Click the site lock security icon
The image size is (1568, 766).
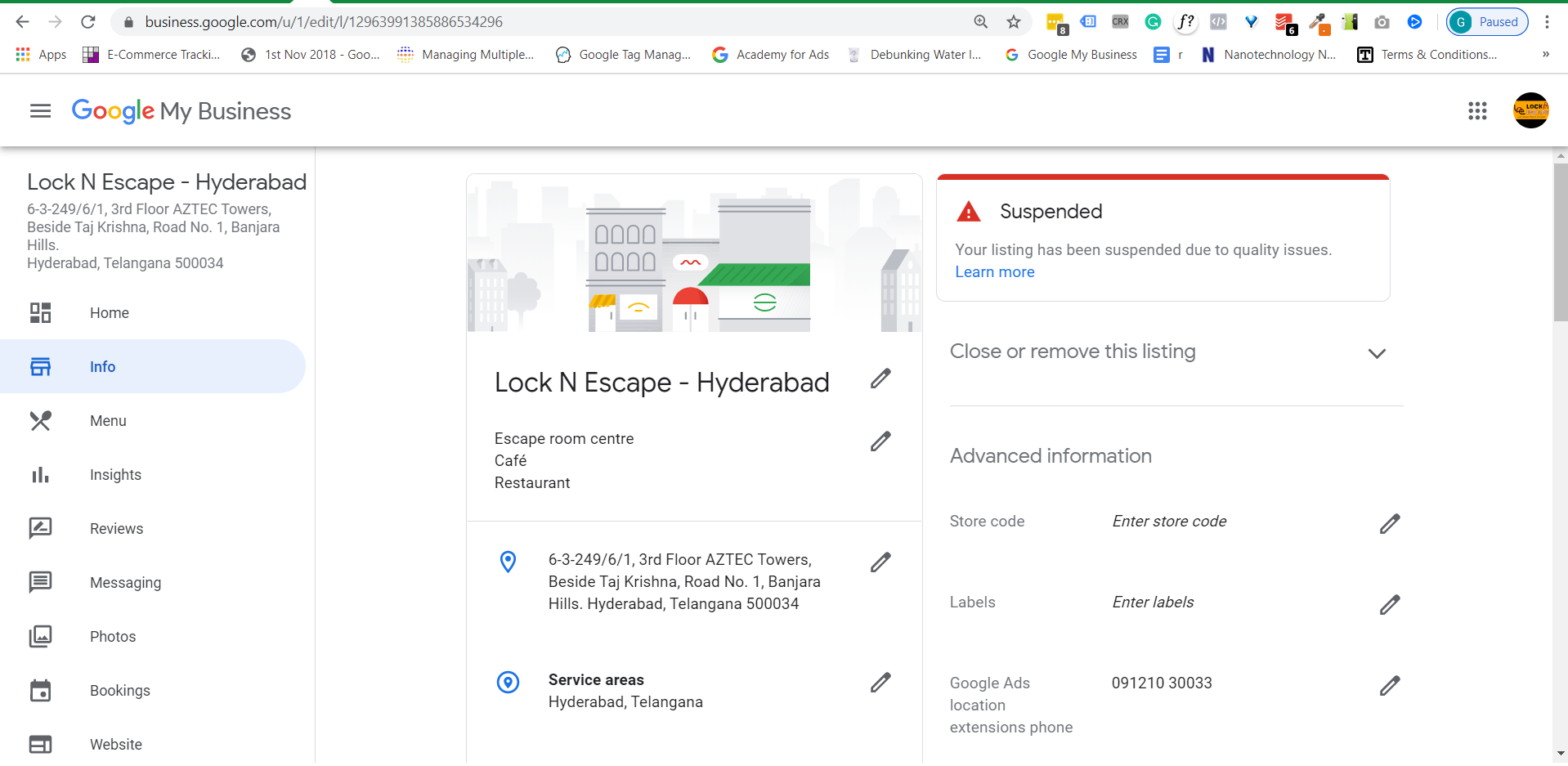[128, 22]
